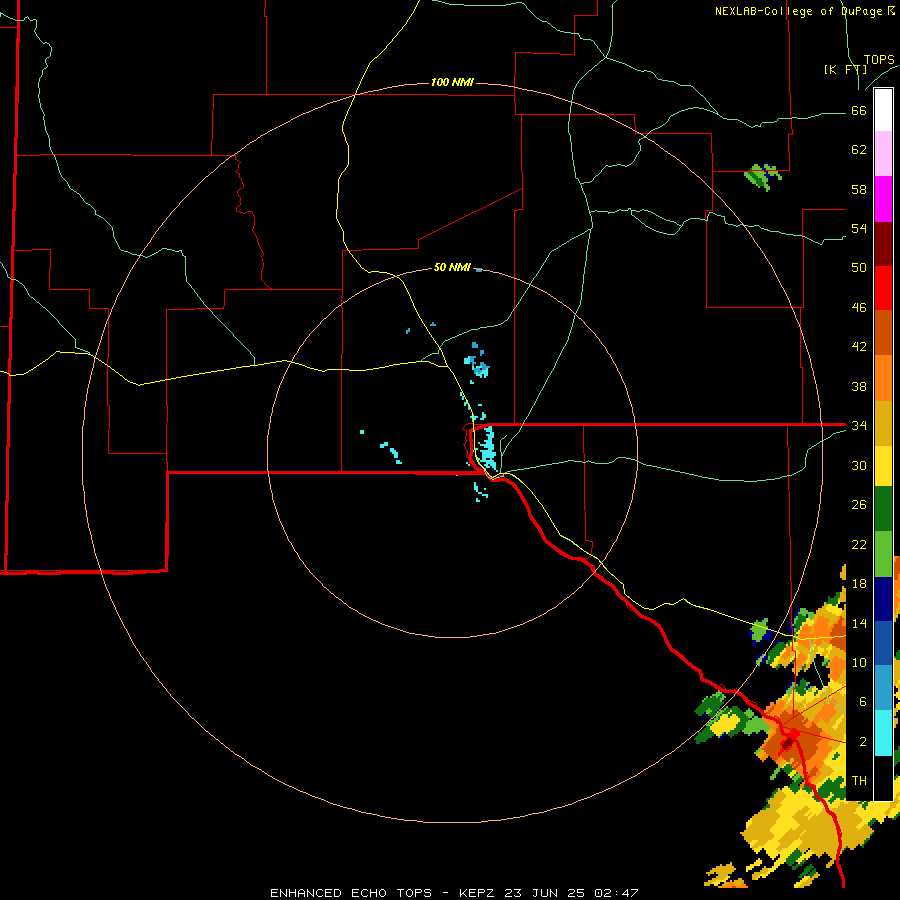The height and width of the screenshot is (900, 900).
Task: Pick the dark orange legend swatch
Action: [883, 332]
